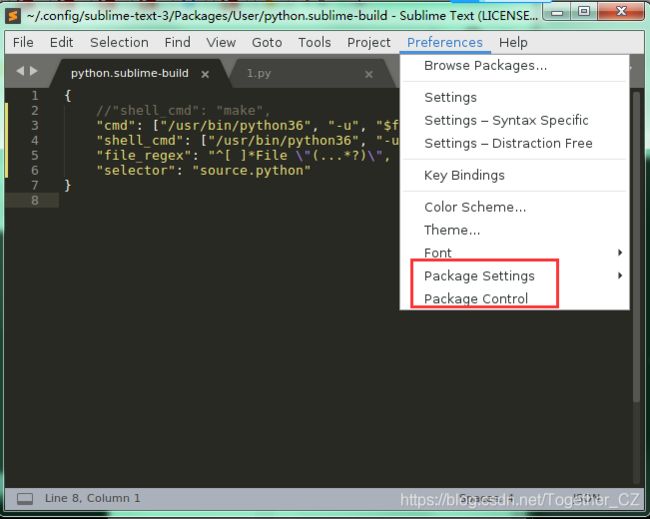Viewport: 650px width, 519px height.
Task: Switch to the 1.py tab
Action: [259, 73]
